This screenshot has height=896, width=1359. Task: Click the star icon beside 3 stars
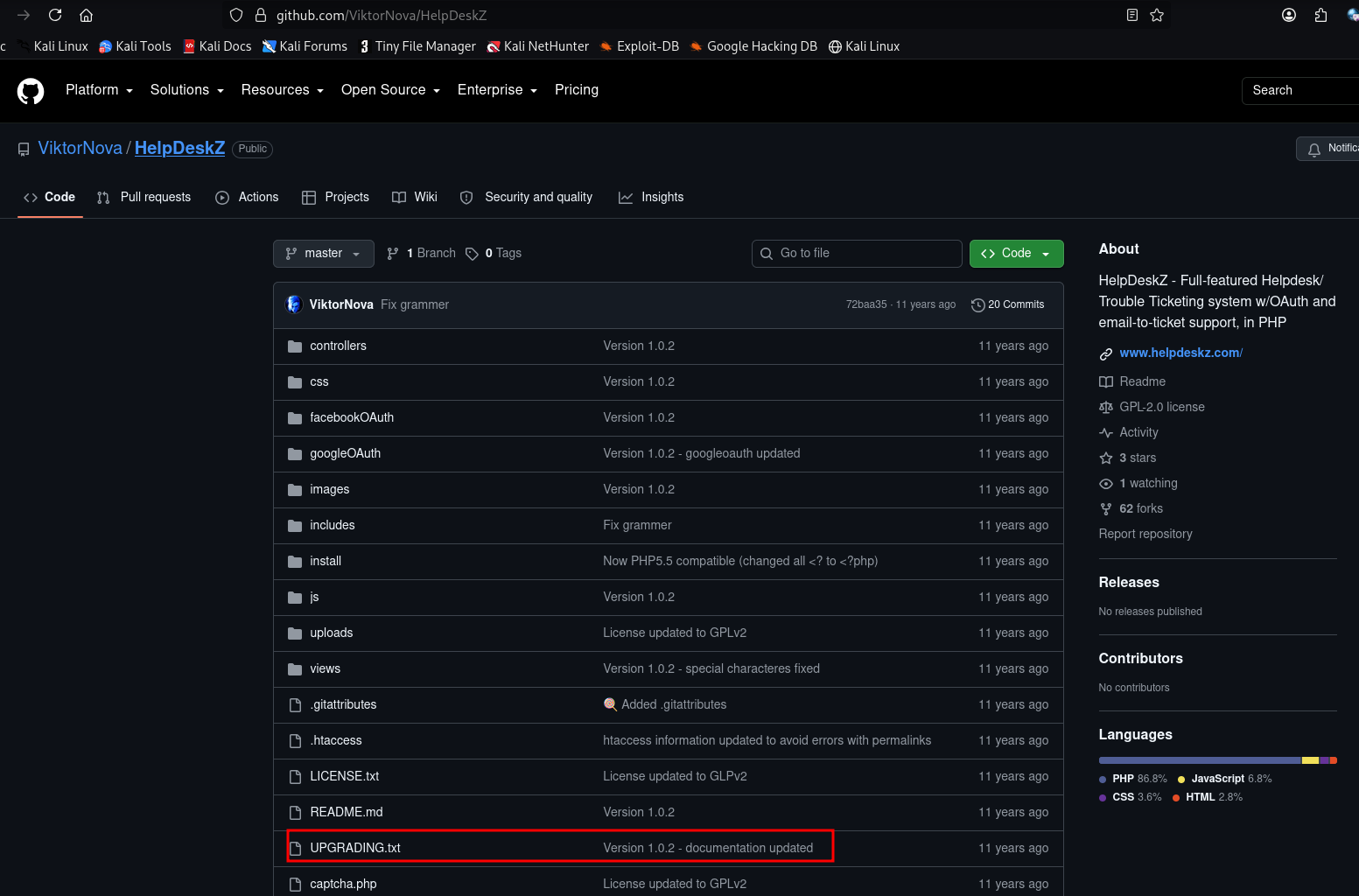pos(1106,458)
